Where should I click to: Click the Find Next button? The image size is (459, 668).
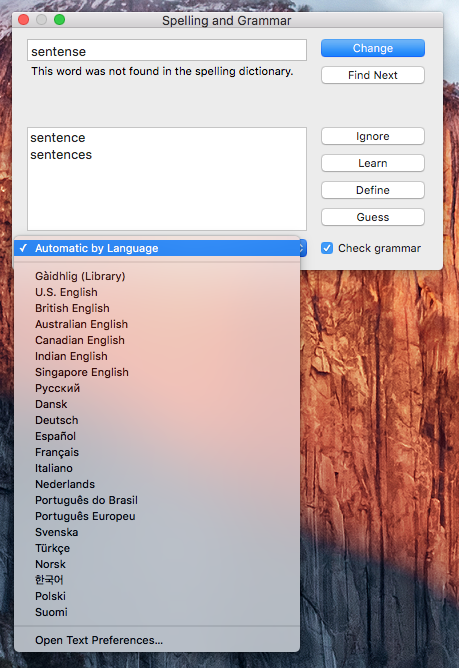coord(373,75)
